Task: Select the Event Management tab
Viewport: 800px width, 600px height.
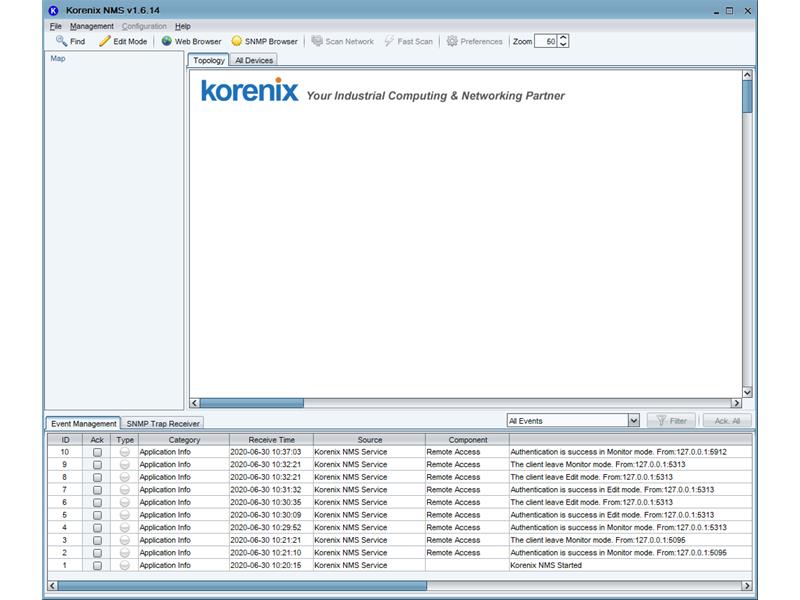Action: coord(84,423)
